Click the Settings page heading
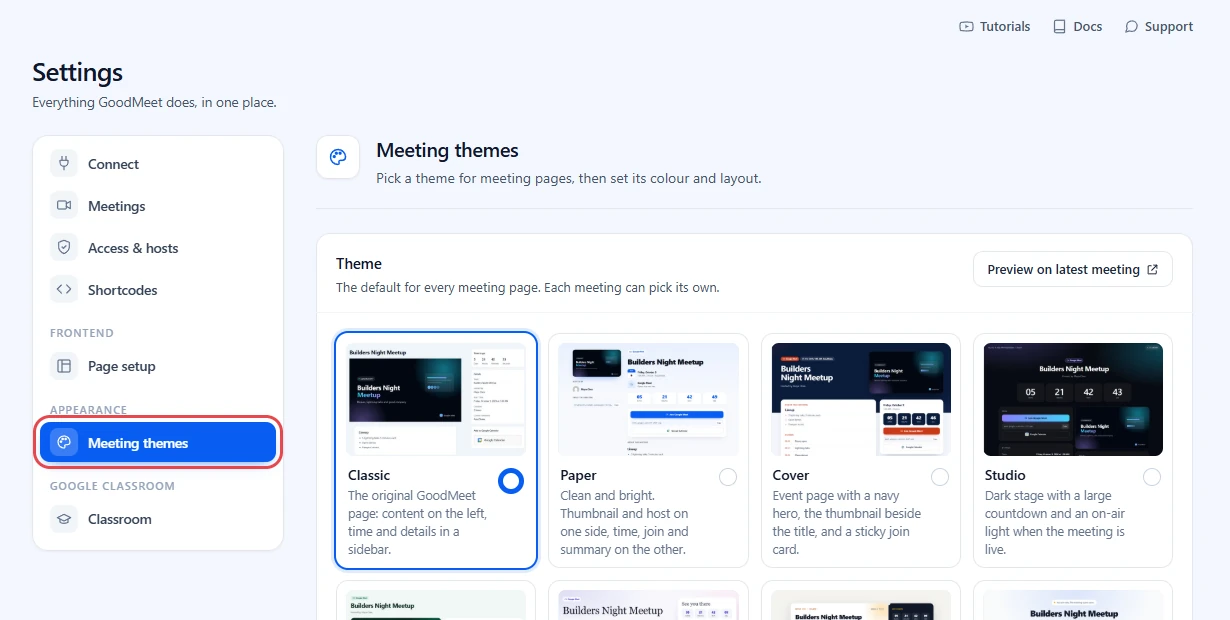Image resolution: width=1230 pixels, height=620 pixels. [77, 72]
